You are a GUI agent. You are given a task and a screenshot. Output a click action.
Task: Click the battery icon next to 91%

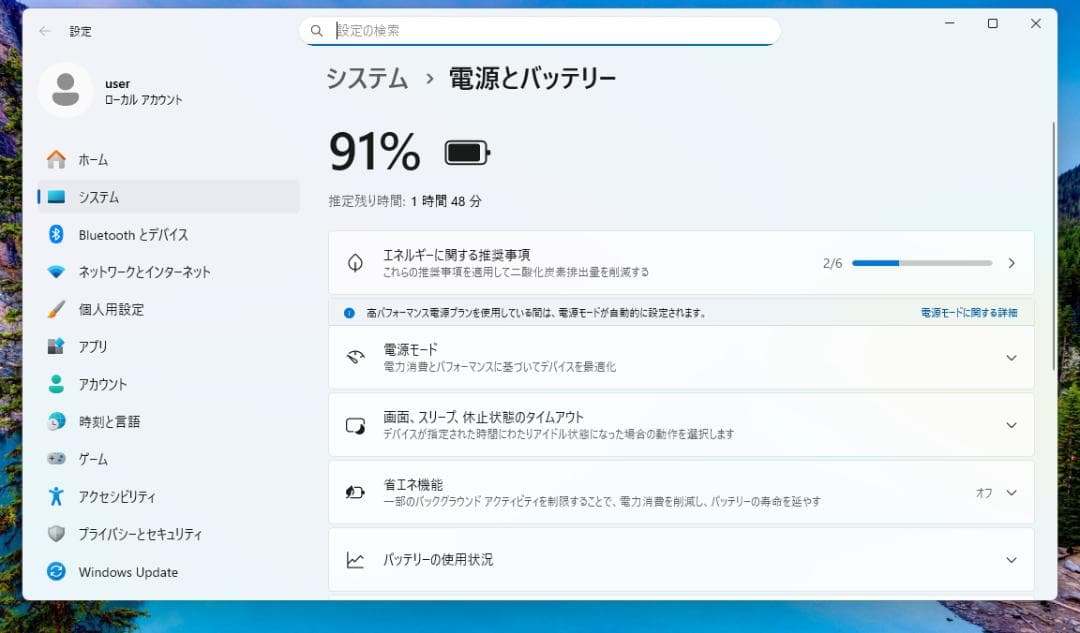[x=465, y=151]
